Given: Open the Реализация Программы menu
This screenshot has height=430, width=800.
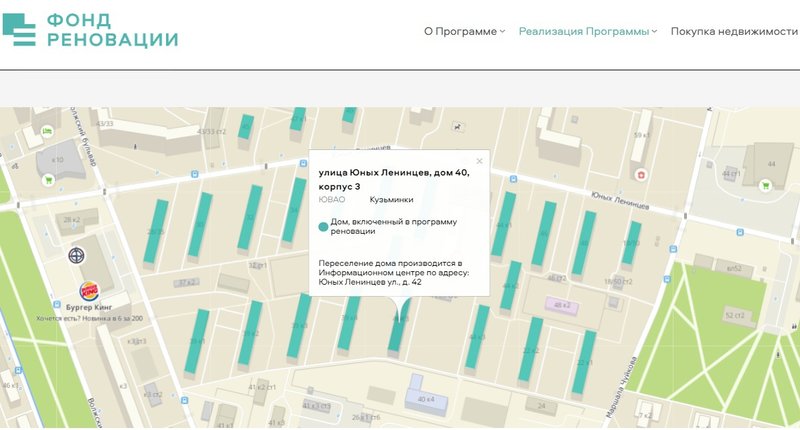Looking at the screenshot, I should [583, 31].
